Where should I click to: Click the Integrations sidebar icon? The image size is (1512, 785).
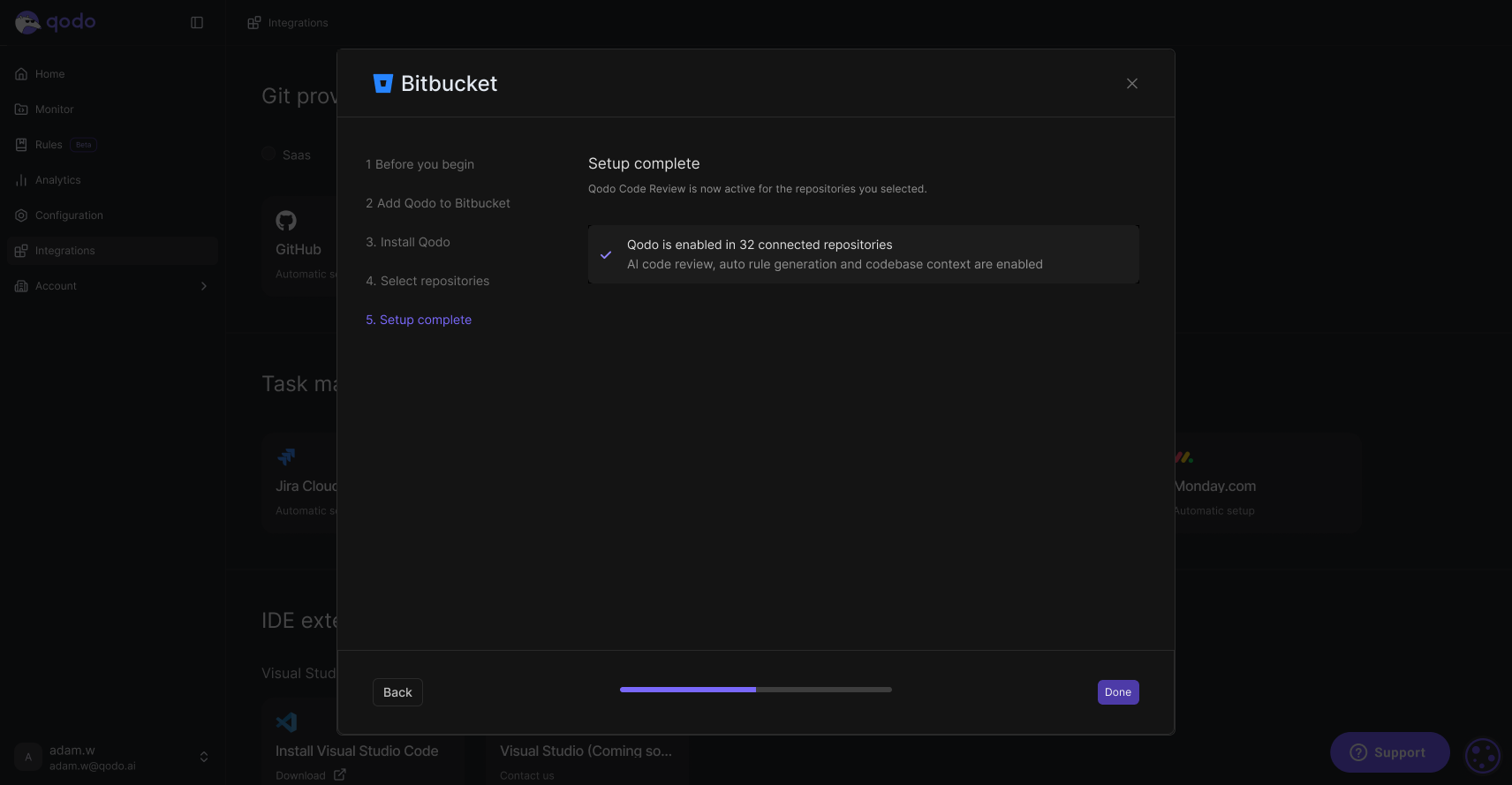(21, 251)
